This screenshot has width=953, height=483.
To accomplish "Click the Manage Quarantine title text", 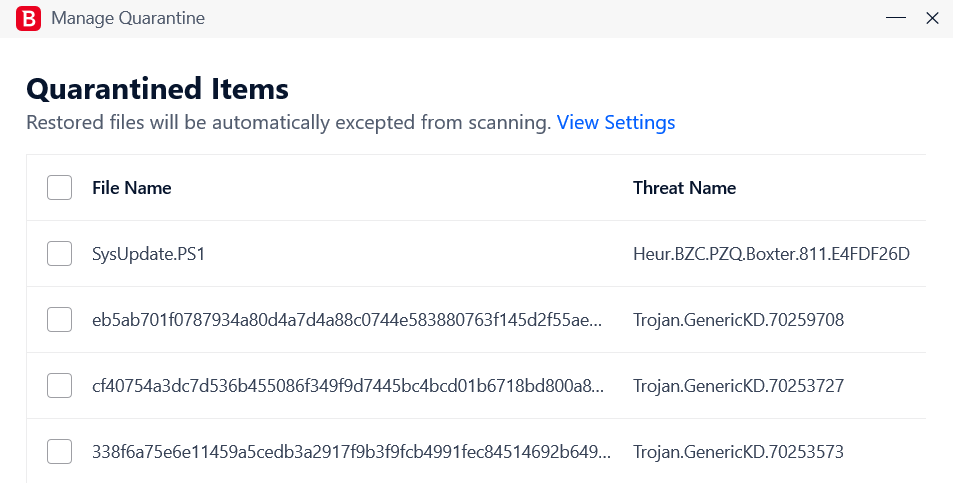I will pos(128,18).
